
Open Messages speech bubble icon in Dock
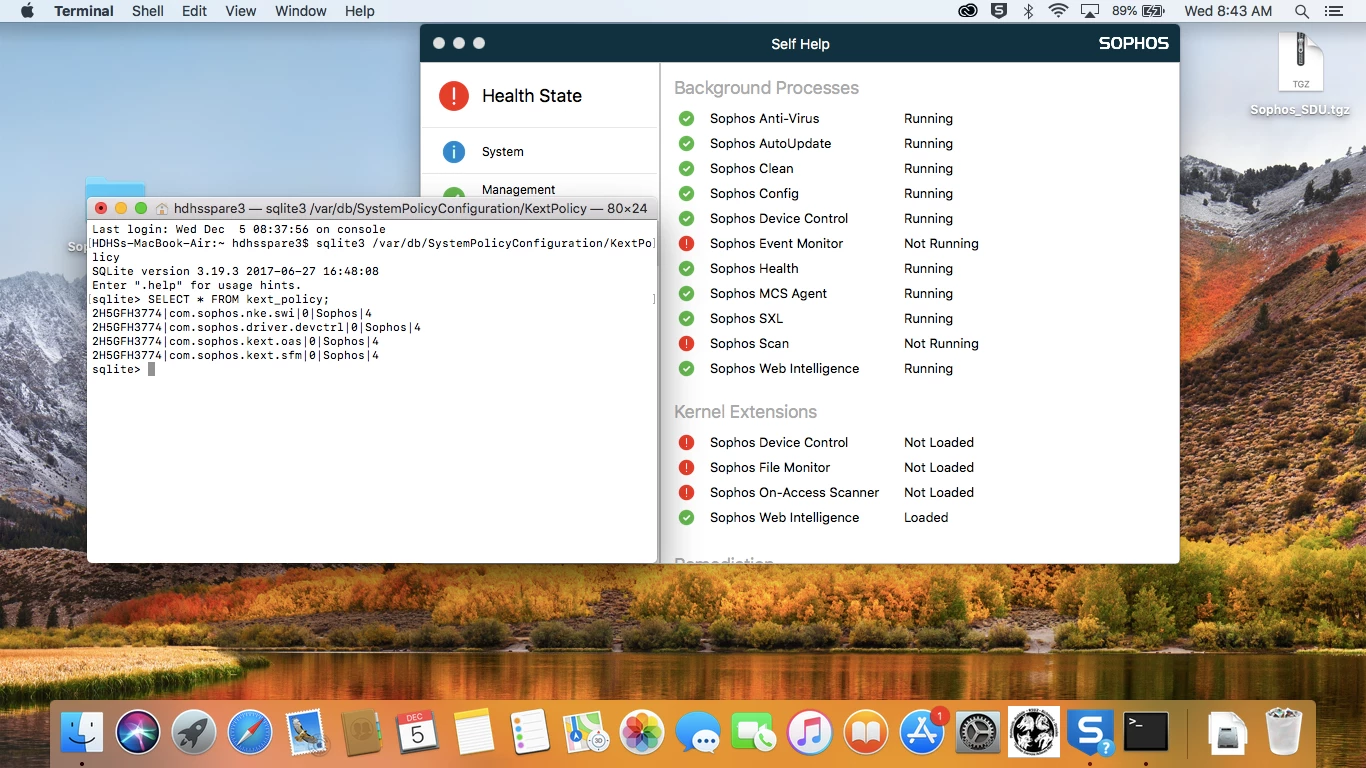tap(697, 733)
